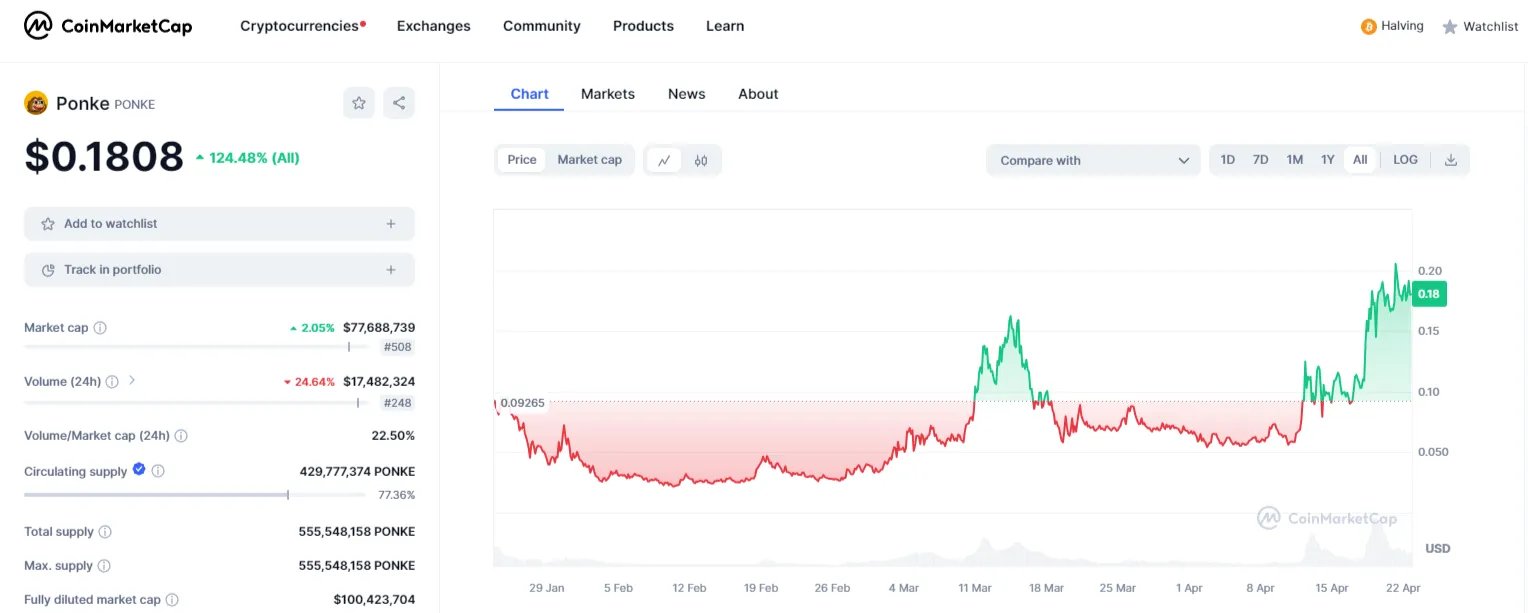The height and width of the screenshot is (613, 1528).
Task: Click the share icon next to Ponke
Action: (399, 103)
